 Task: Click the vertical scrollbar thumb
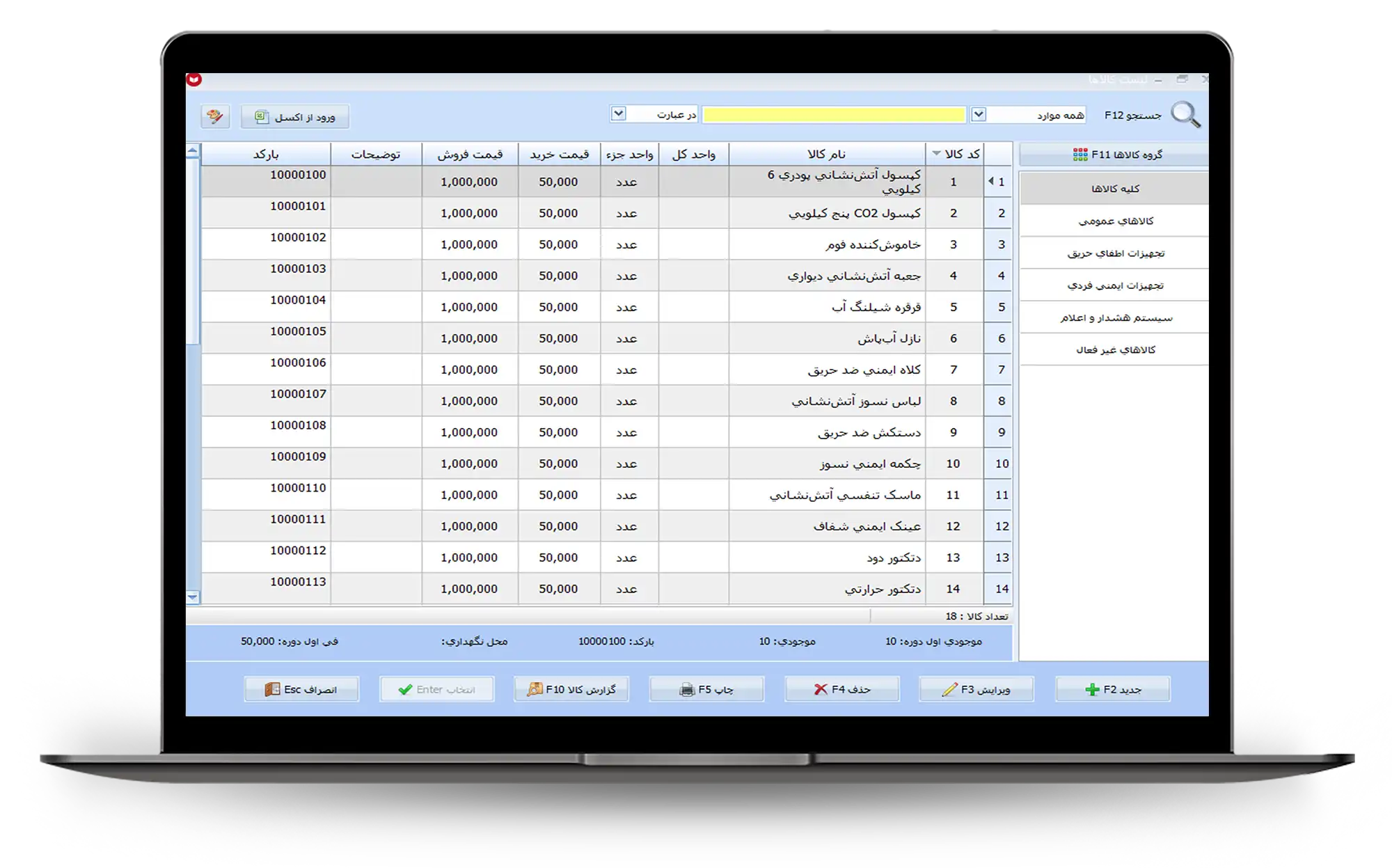click(x=193, y=252)
